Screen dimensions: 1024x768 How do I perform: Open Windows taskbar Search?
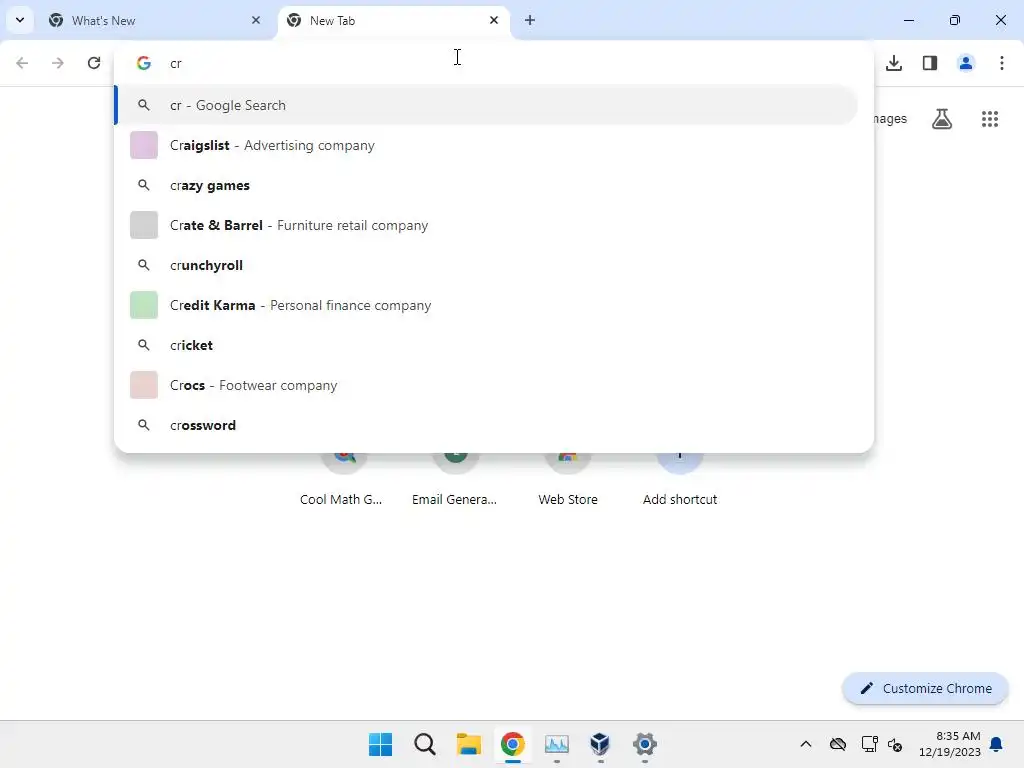pos(424,744)
